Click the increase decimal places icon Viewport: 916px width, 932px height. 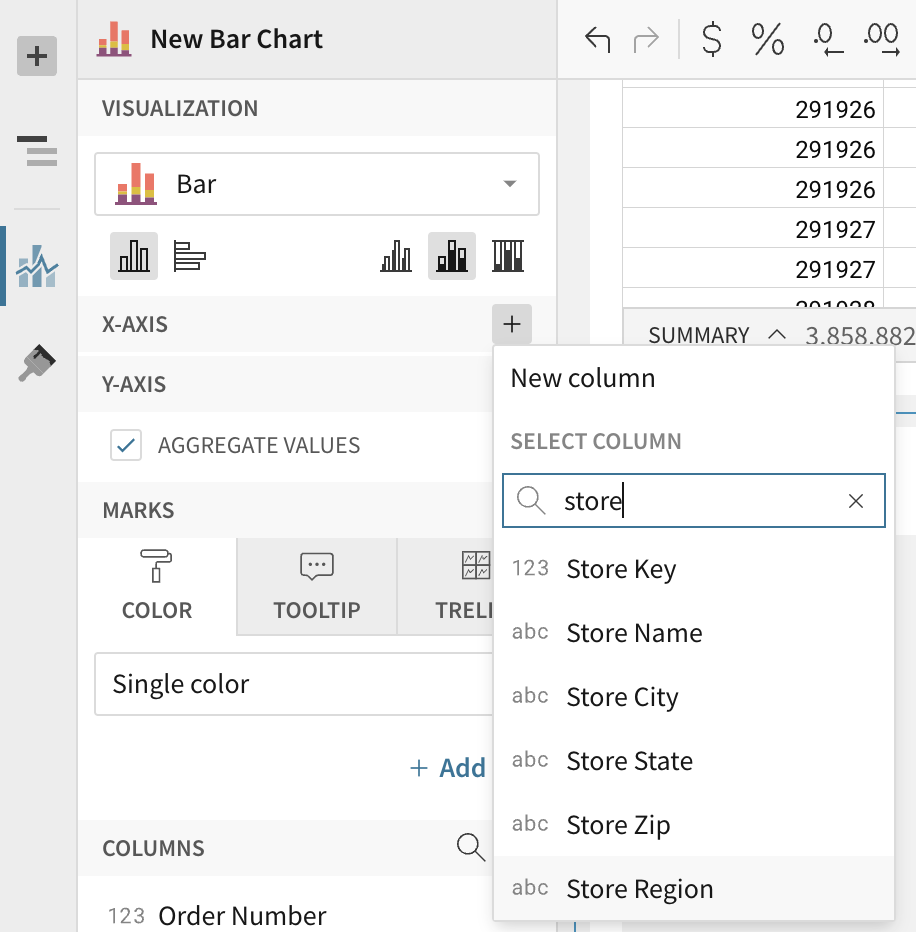(x=880, y=41)
